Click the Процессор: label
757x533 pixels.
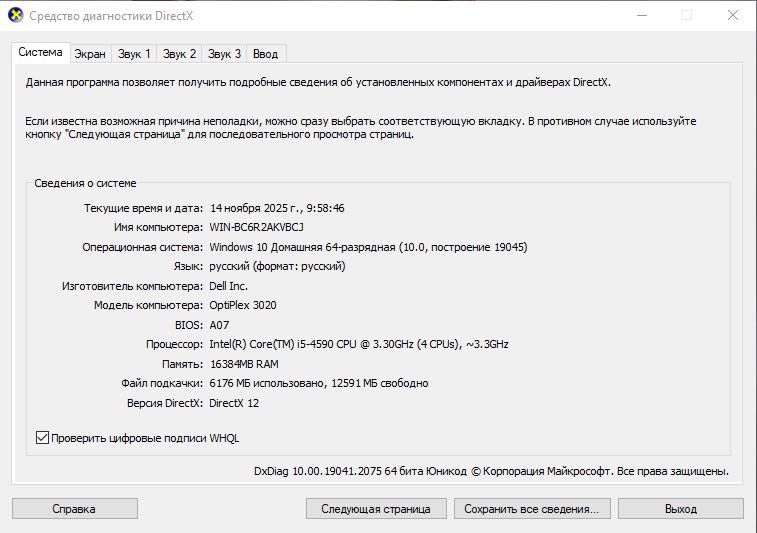pyautogui.click(x=175, y=344)
